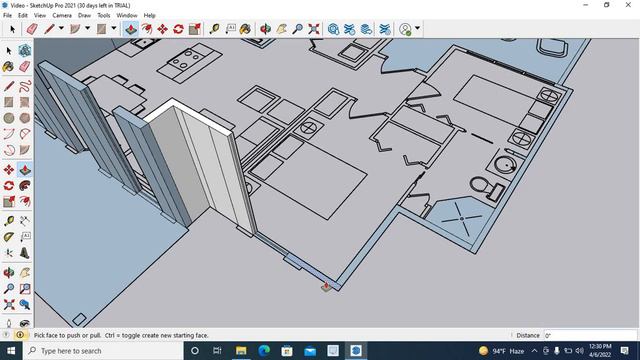The width and height of the screenshot is (640, 360).
Task: Select the Axes tool
Action: click(9, 253)
